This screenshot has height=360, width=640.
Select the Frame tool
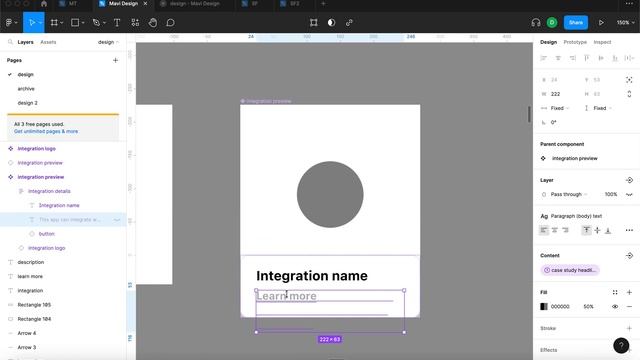54,23
